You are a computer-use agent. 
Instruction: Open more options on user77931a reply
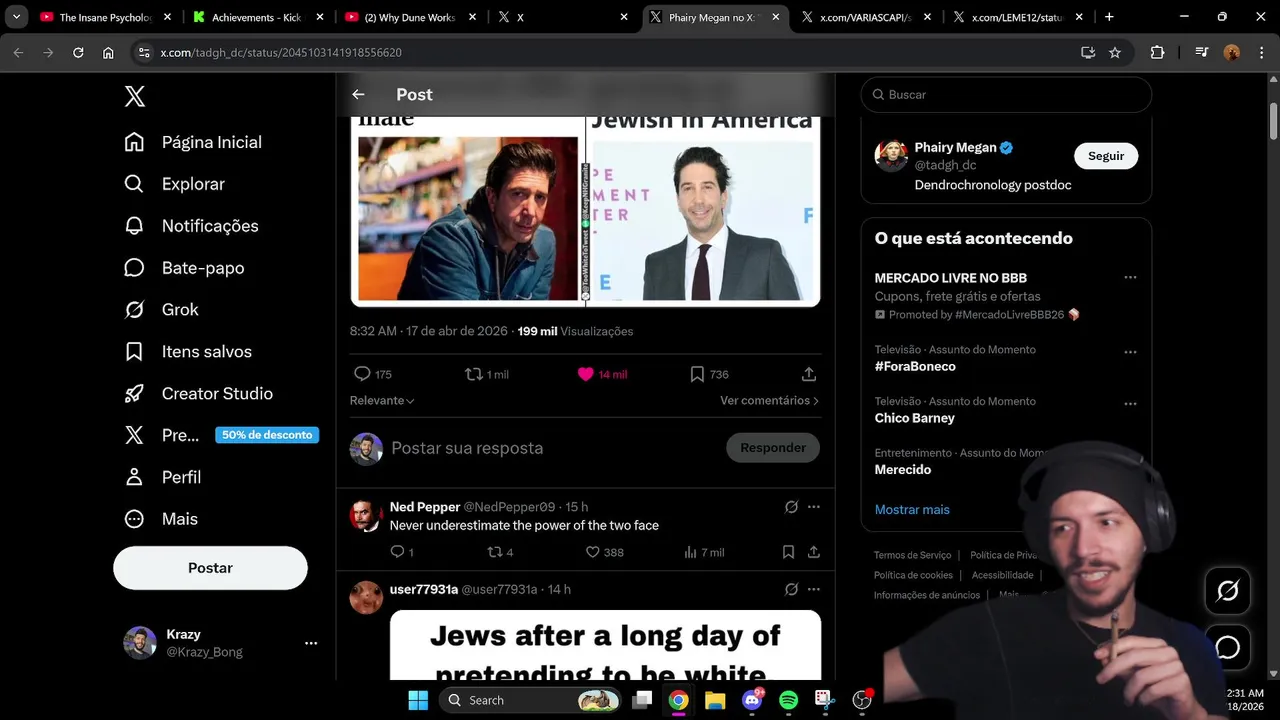814,589
